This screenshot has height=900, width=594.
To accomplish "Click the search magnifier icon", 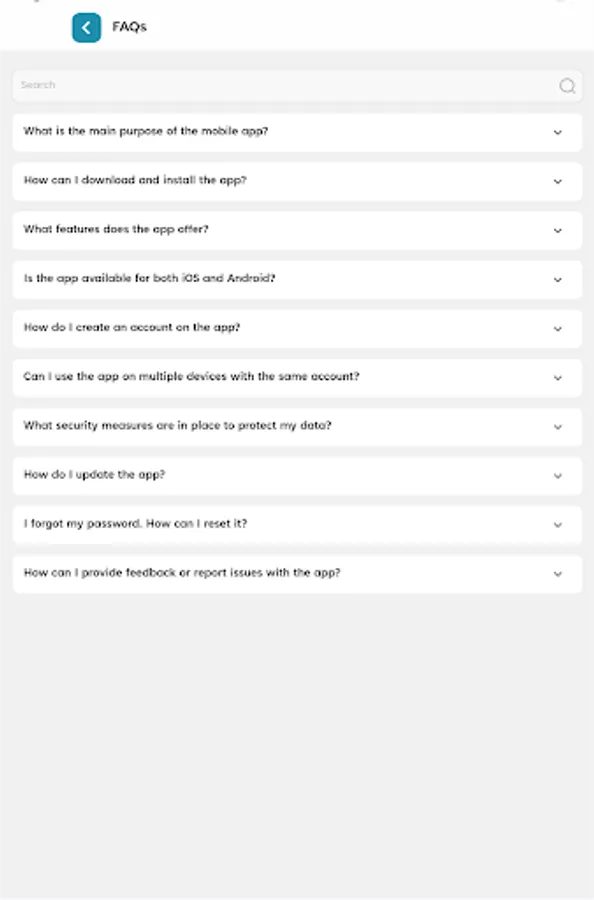I will pyautogui.click(x=567, y=85).
